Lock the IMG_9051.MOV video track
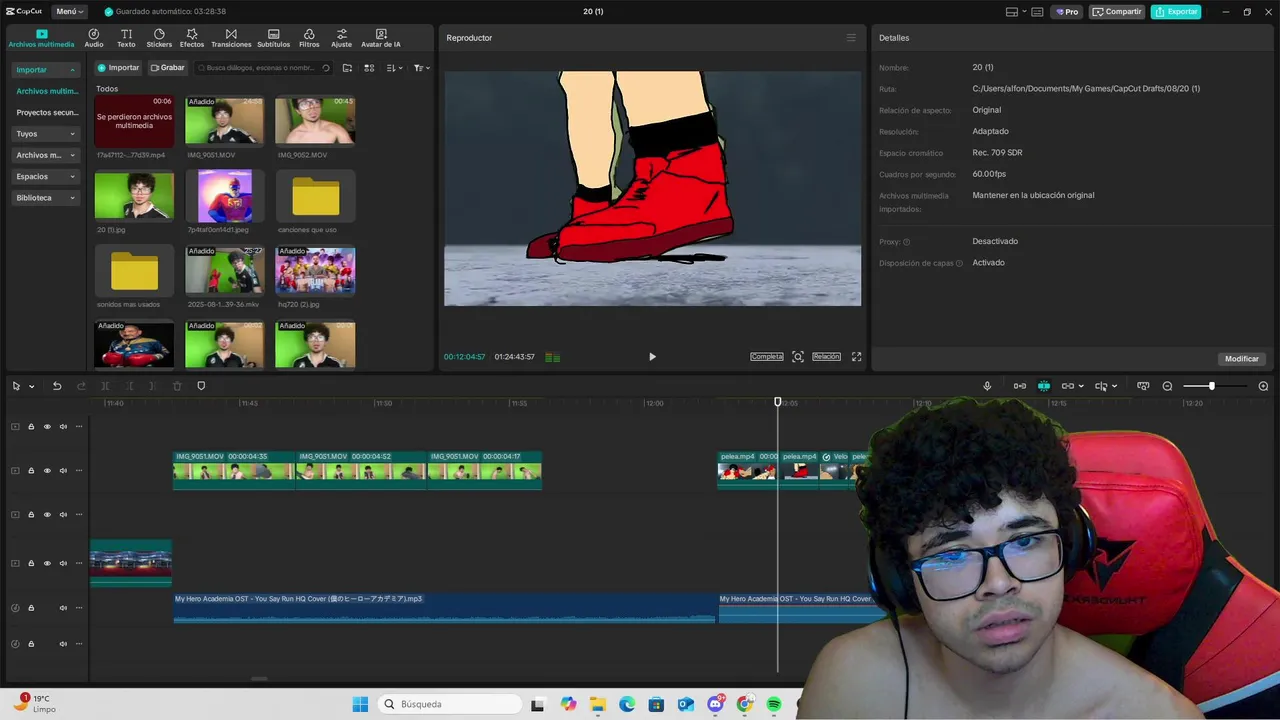Screen dimensions: 1280x720 (31, 471)
